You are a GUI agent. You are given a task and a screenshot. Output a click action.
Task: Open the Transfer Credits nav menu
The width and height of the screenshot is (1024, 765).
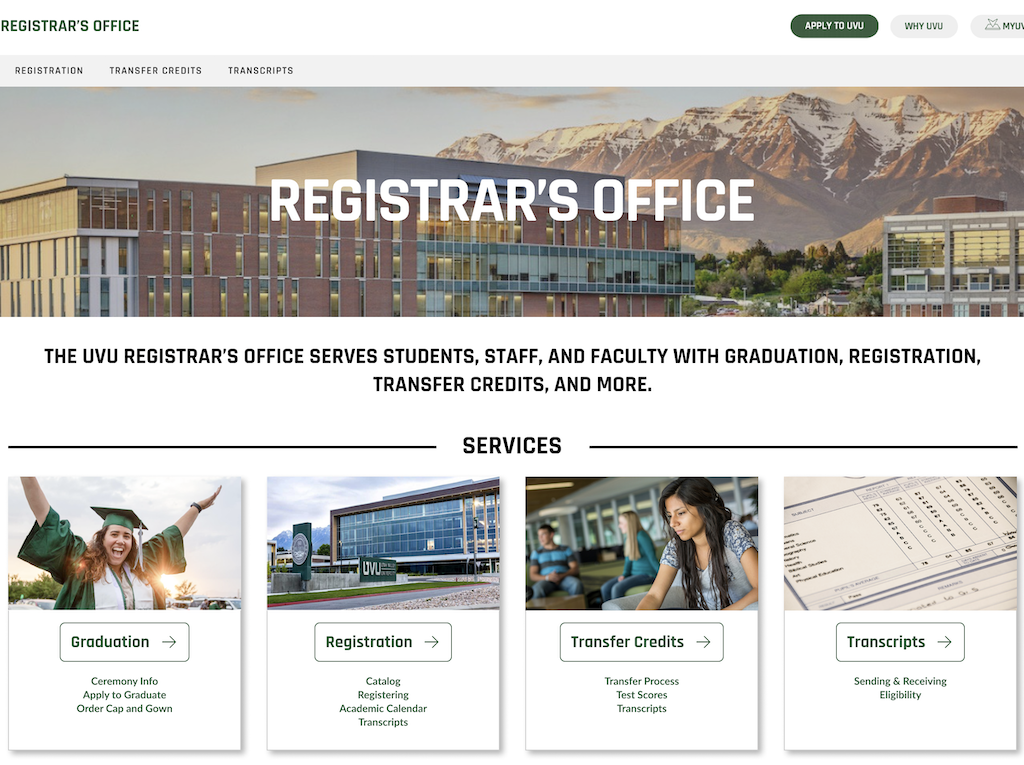click(155, 71)
